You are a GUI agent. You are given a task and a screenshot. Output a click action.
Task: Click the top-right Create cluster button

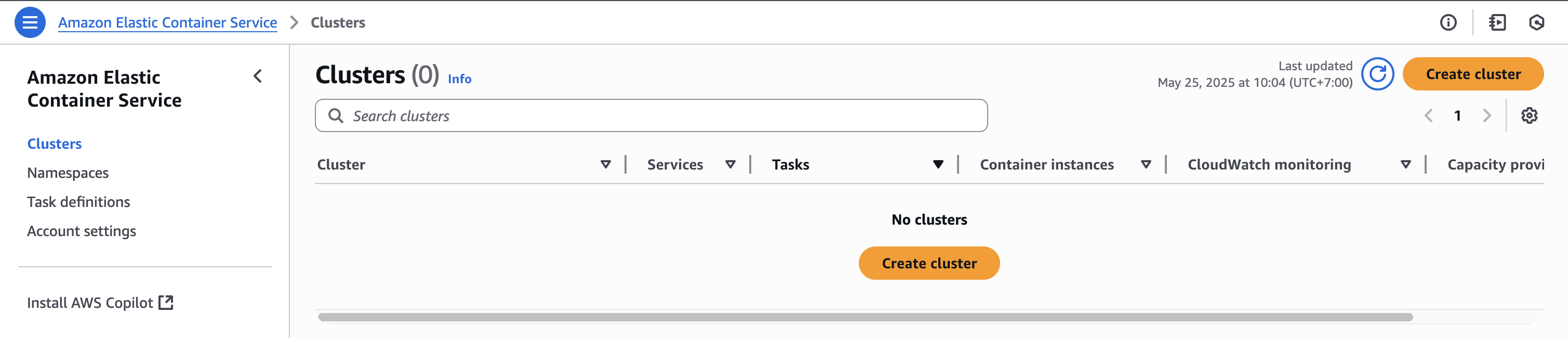point(1472,74)
